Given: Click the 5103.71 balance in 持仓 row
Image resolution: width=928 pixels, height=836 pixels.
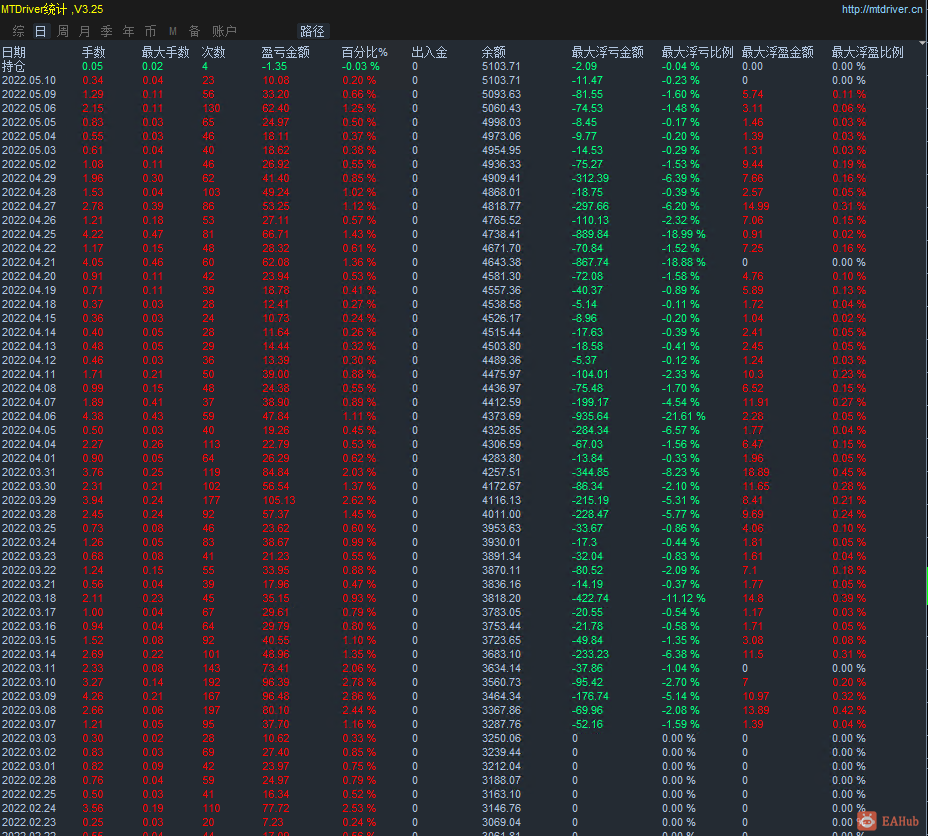Looking at the screenshot, I should (x=501, y=66).
